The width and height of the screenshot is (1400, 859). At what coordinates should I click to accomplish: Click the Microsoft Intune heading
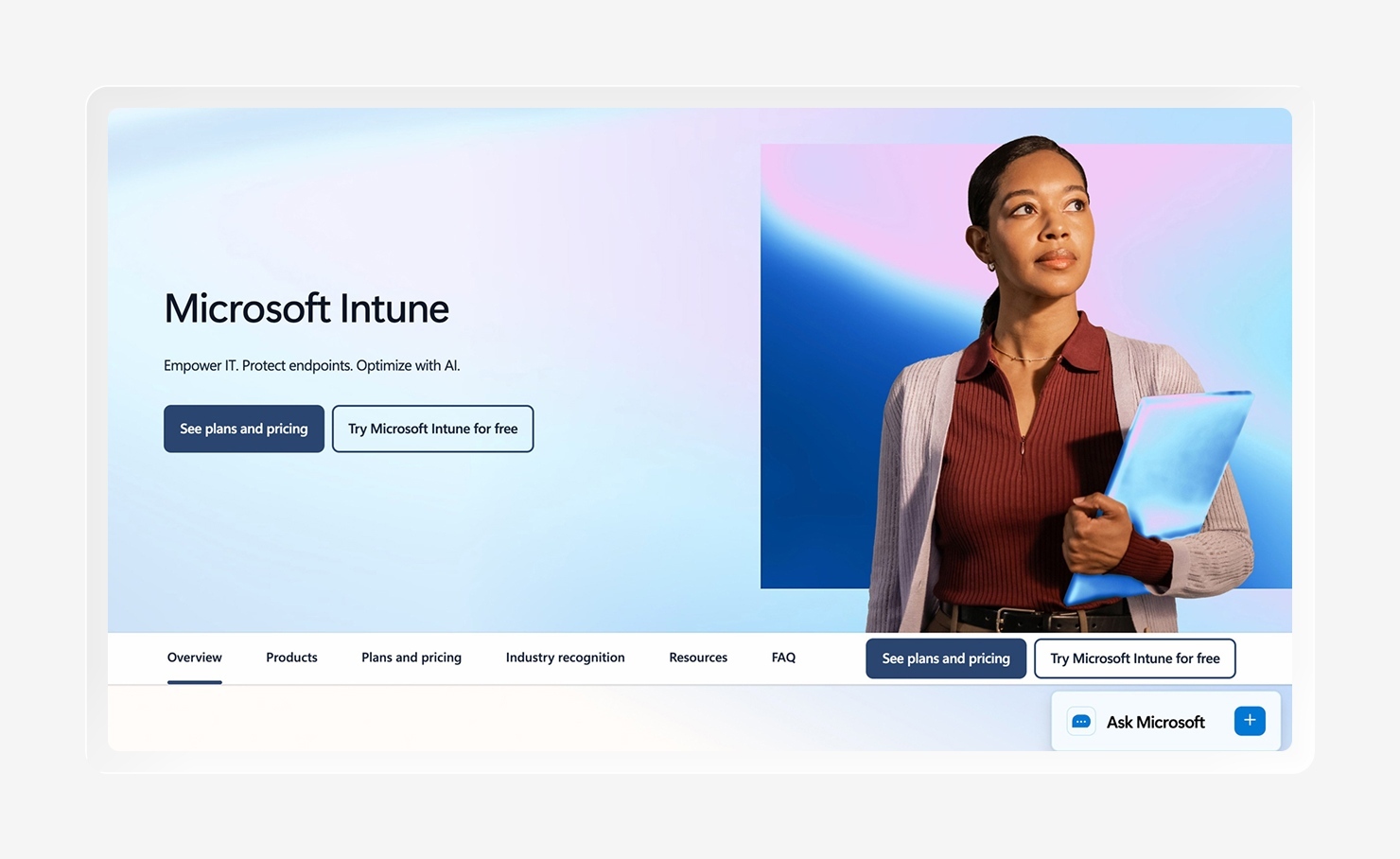(x=306, y=308)
